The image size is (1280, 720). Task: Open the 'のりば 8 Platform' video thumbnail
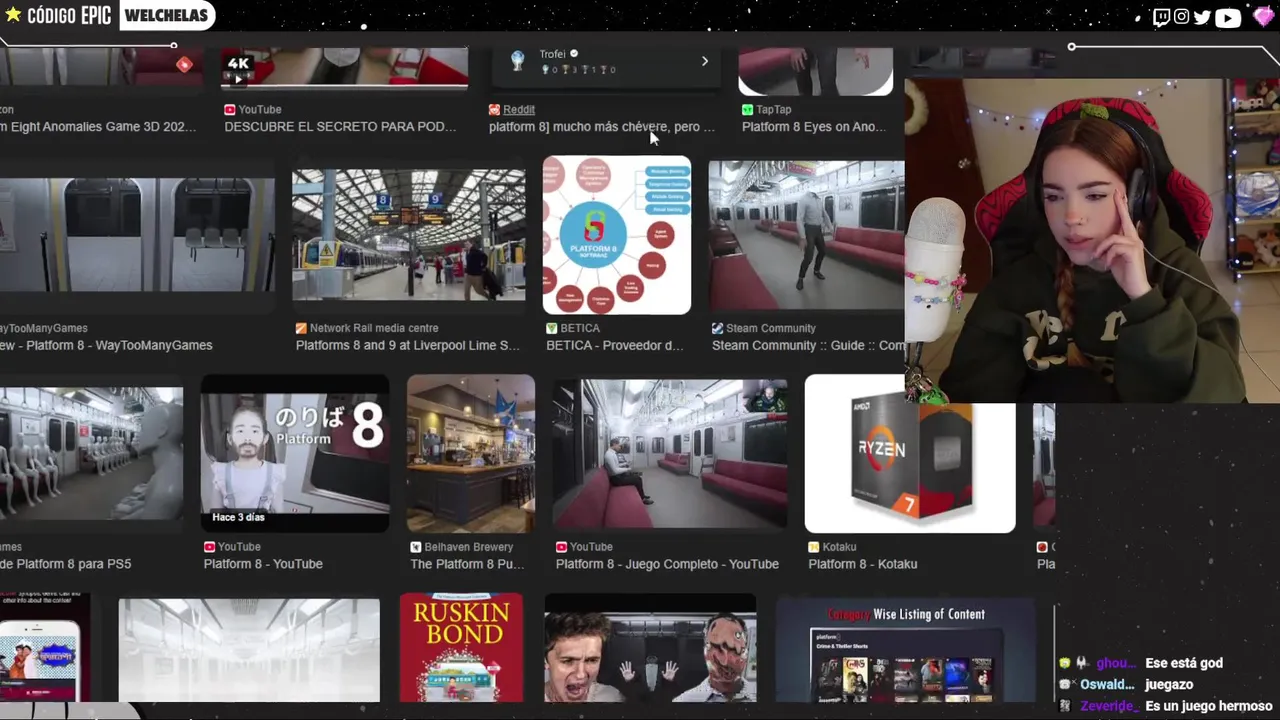tap(295, 453)
